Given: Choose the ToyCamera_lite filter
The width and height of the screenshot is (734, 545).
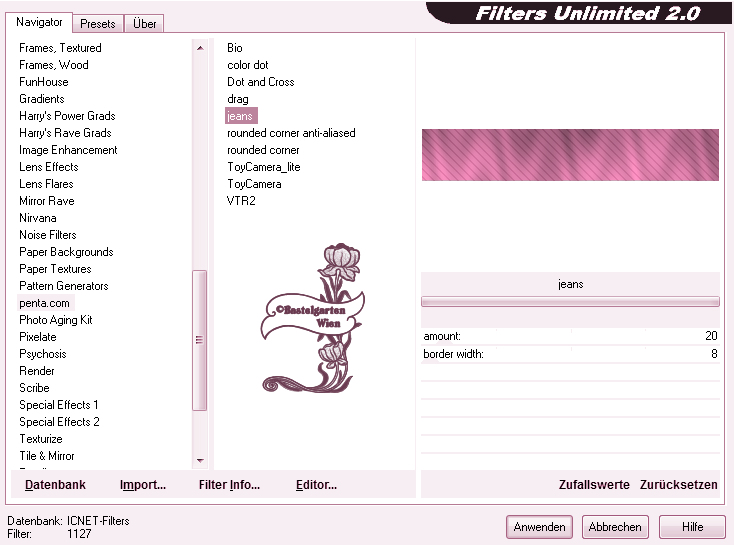Looking at the screenshot, I should tap(264, 167).
